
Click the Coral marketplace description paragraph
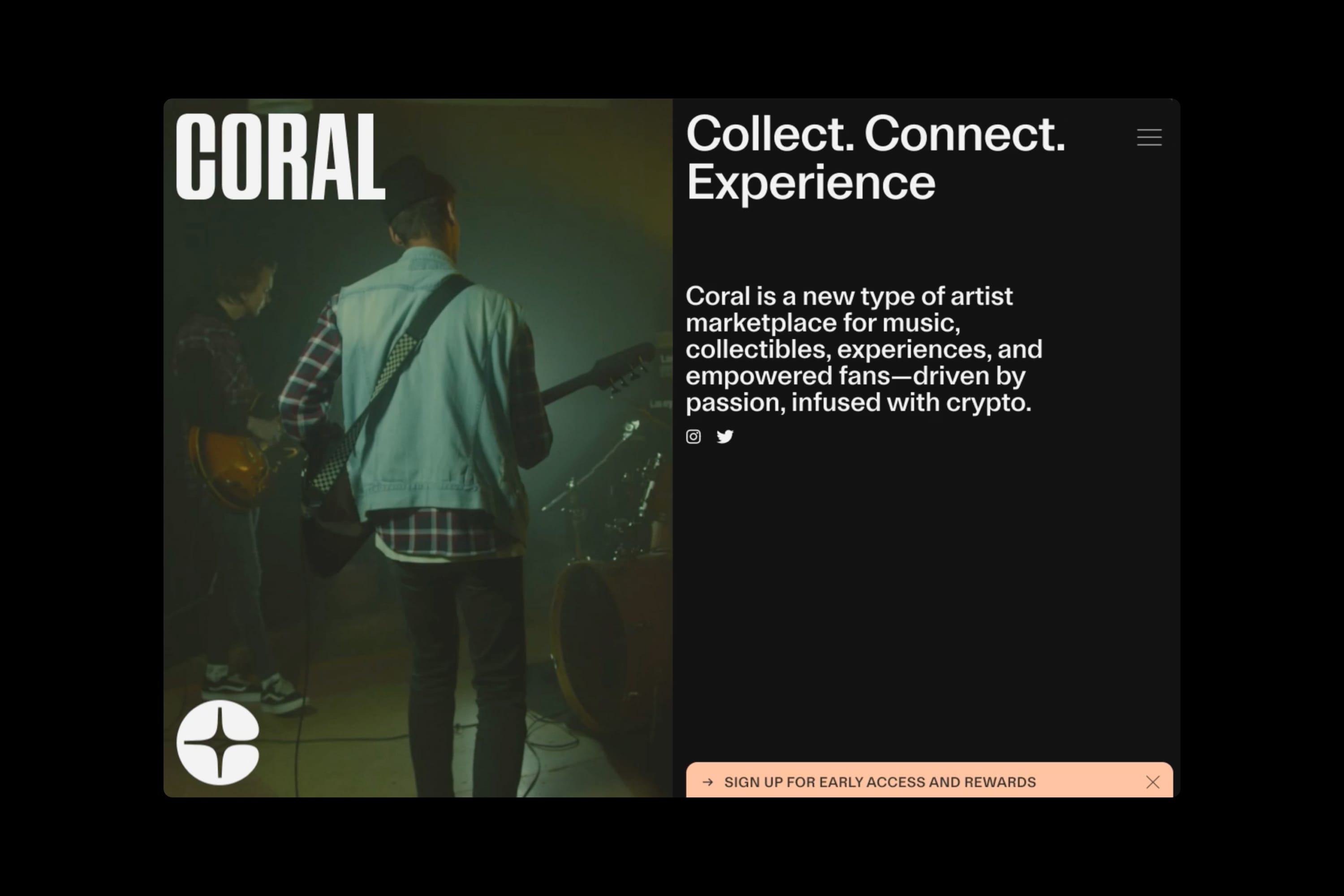[864, 349]
